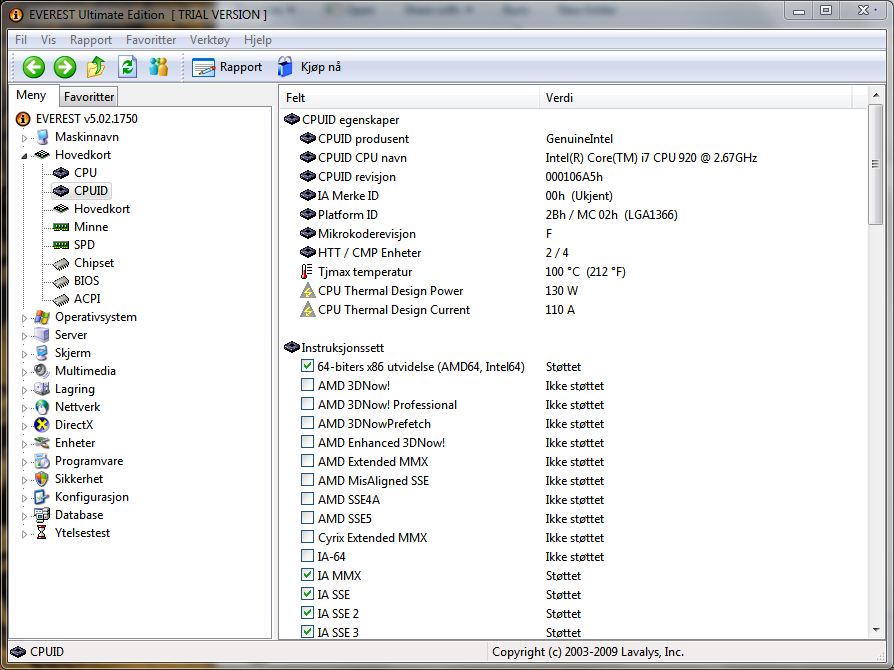Expand the Multimedia tree node
894x670 pixels.
[x=24, y=372]
